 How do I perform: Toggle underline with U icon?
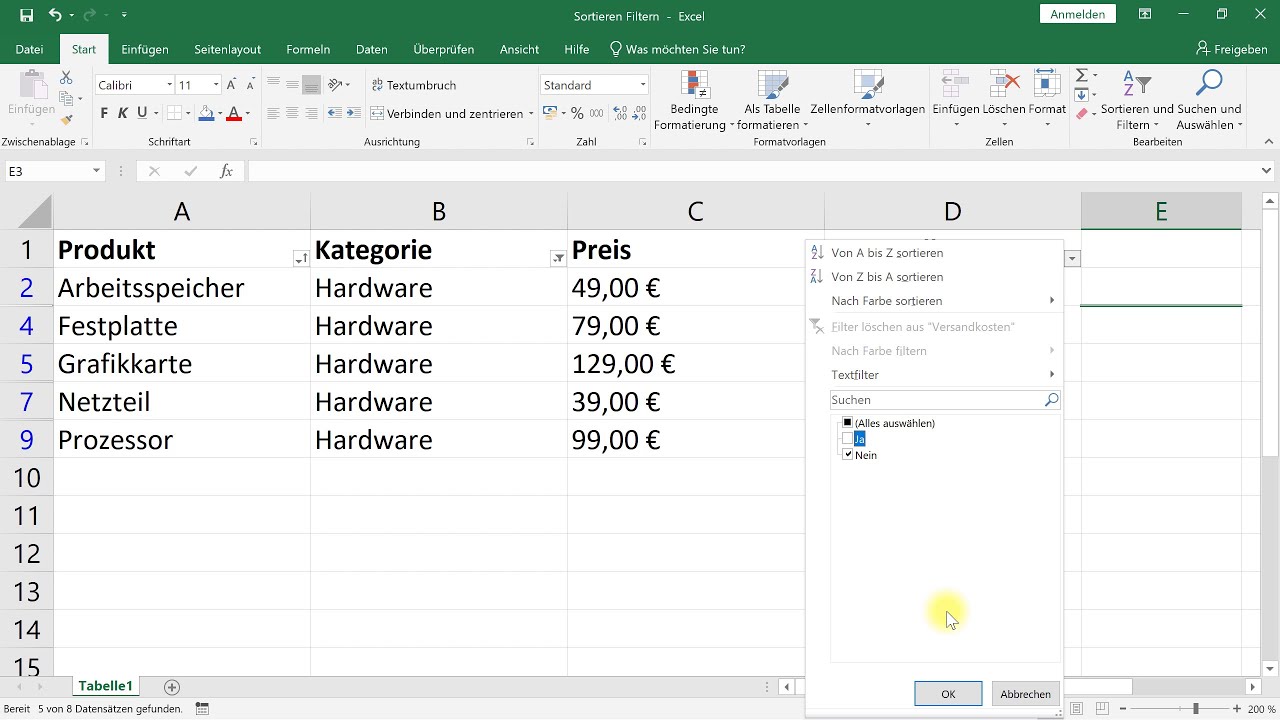click(x=142, y=113)
